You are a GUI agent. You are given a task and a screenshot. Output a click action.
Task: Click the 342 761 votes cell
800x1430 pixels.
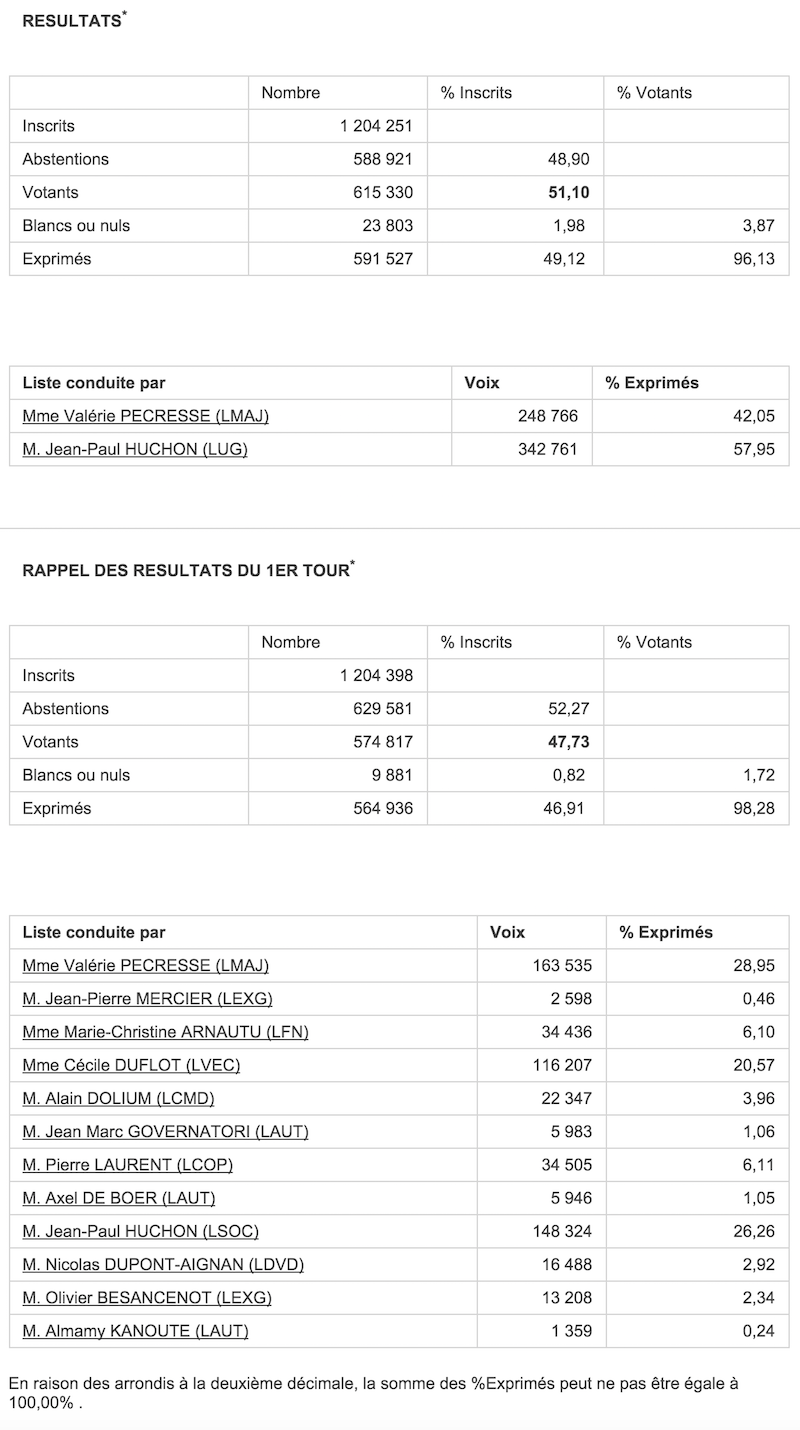click(547, 449)
